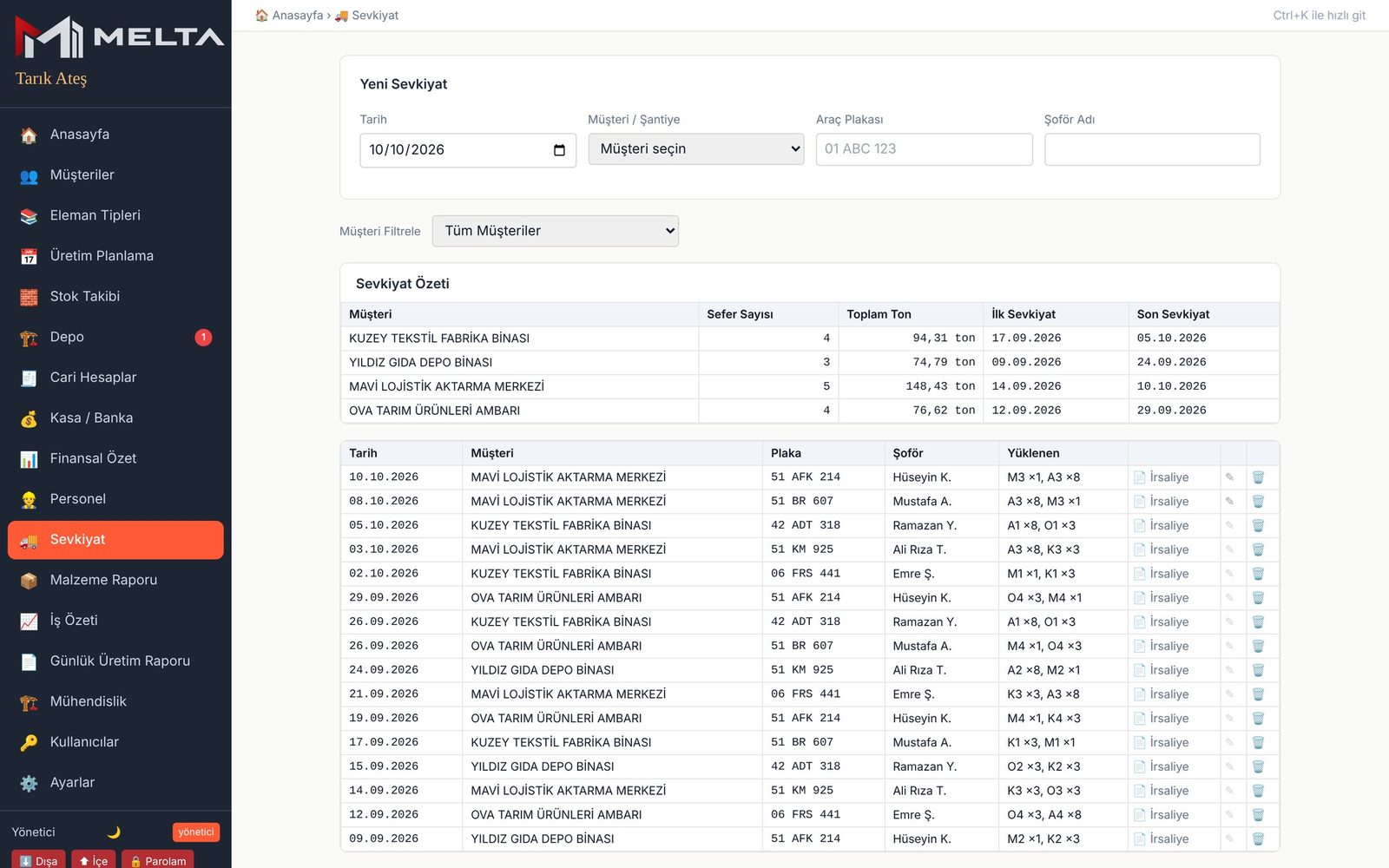Screen dimensions: 1389x868
Task: Edit the 10.10.2026 shipment pencil icon
Action: click(1229, 477)
